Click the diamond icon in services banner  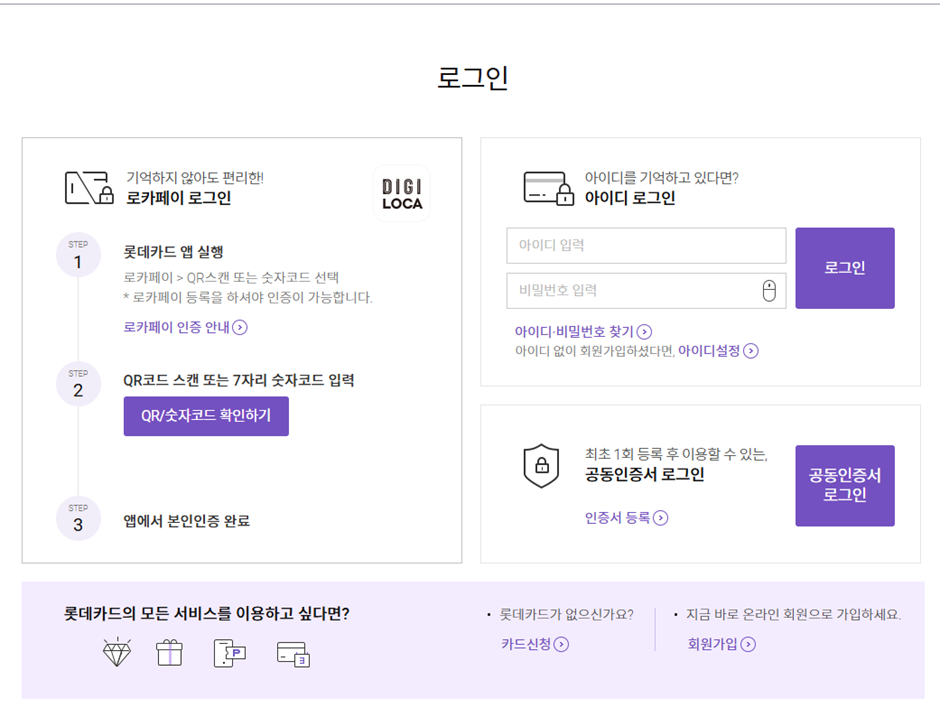(117, 652)
